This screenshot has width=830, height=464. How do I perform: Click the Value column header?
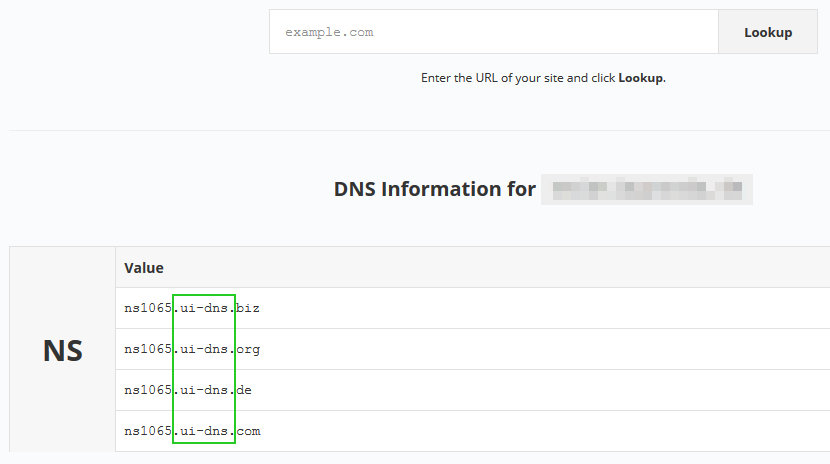point(144,268)
